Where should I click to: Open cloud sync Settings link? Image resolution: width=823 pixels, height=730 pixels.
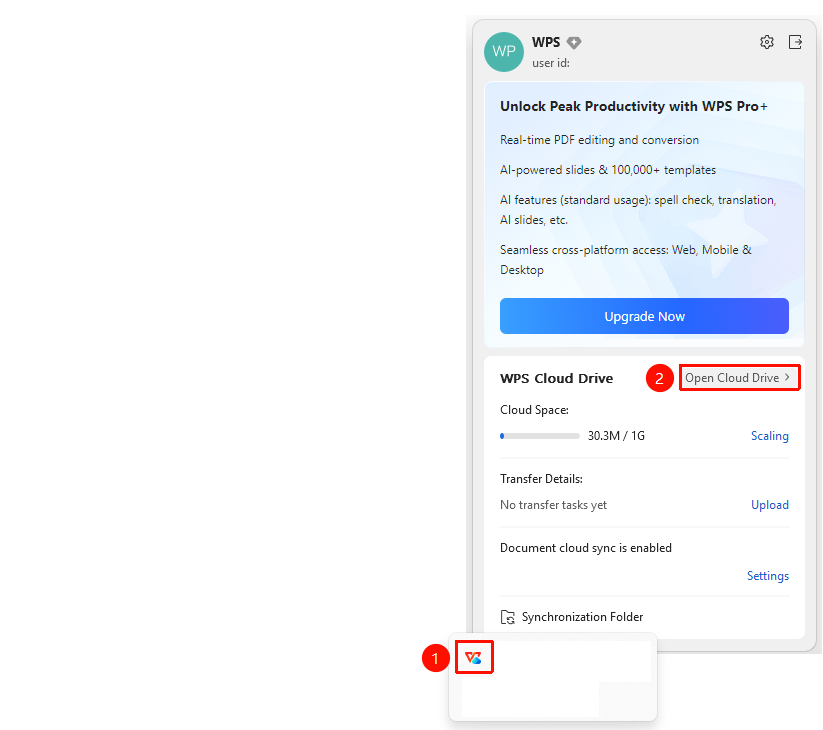pyautogui.click(x=767, y=576)
